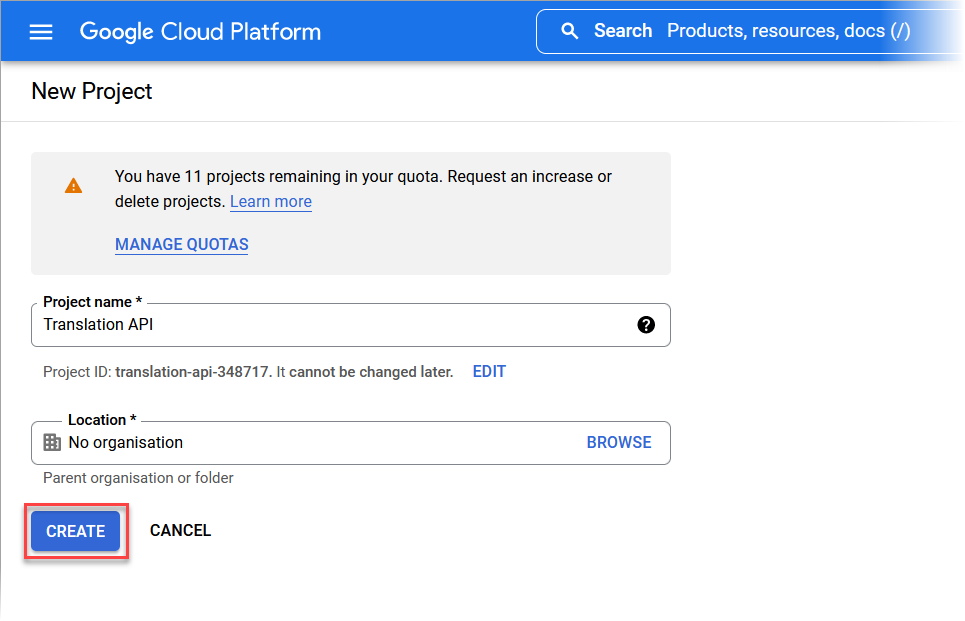Click the No organisation location field
The width and height of the screenshot is (965, 621).
[x=351, y=443]
